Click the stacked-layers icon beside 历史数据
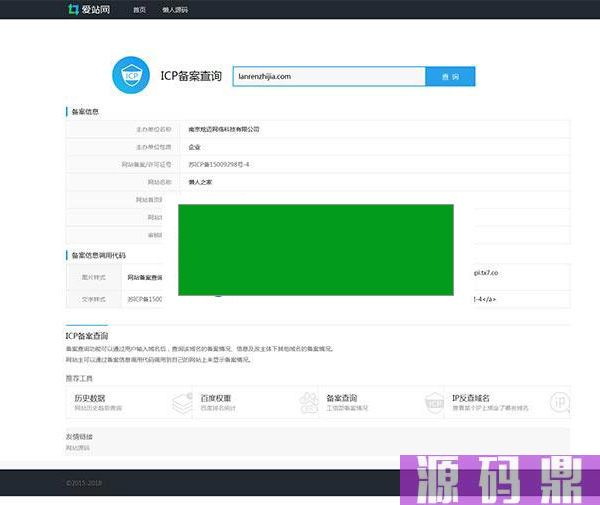Viewport: 600px width, 505px height. point(182,403)
